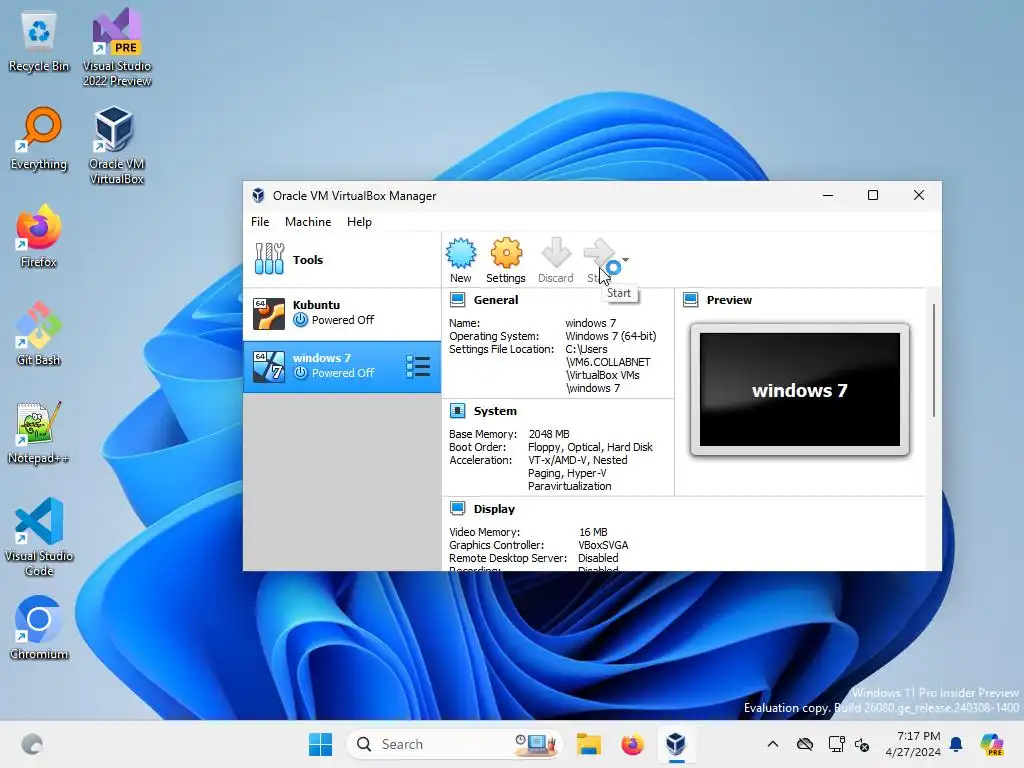Open the Help menu
1024x768 pixels.
click(359, 222)
